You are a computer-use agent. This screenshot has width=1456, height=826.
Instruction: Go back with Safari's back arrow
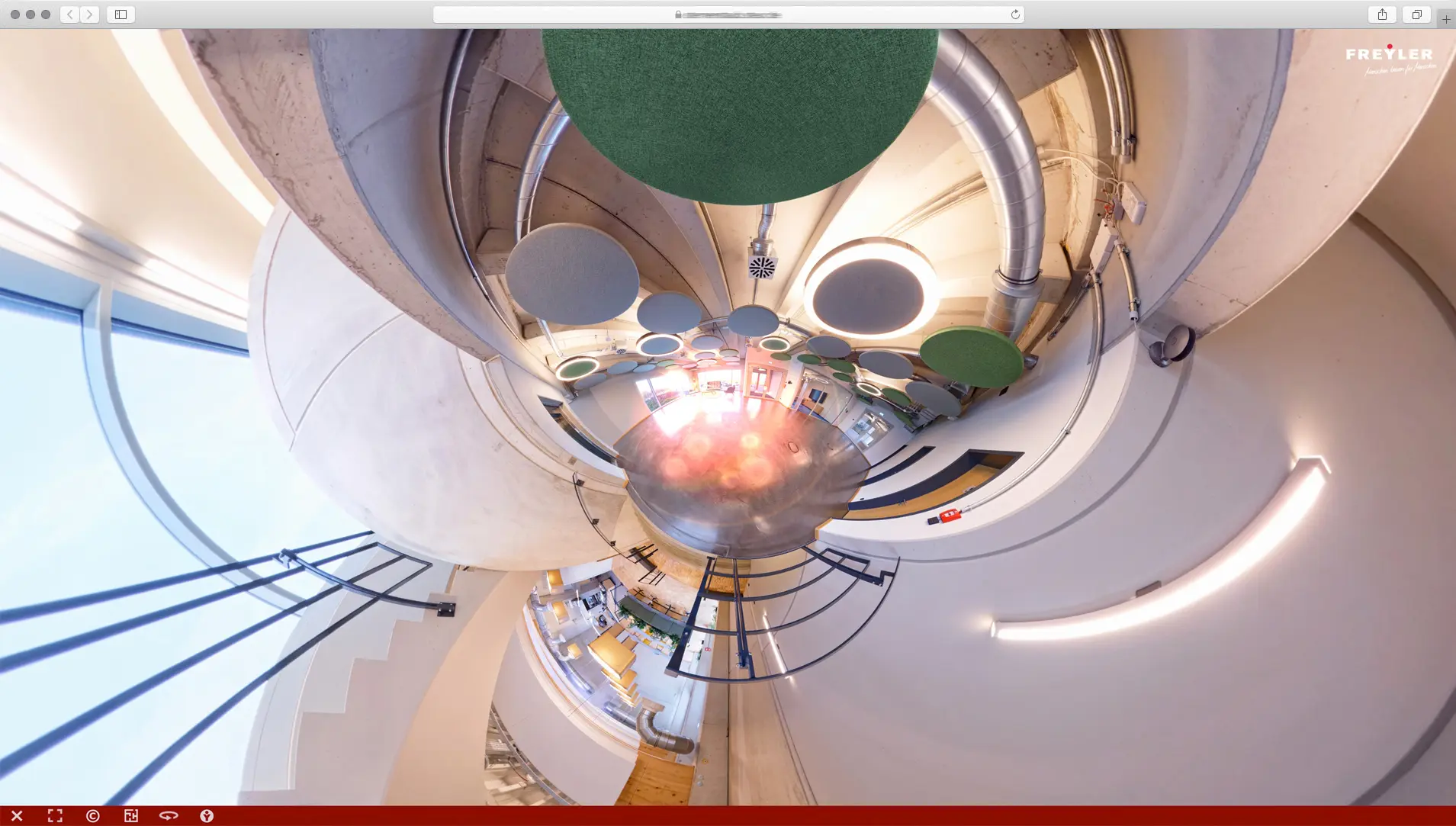(x=69, y=14)
